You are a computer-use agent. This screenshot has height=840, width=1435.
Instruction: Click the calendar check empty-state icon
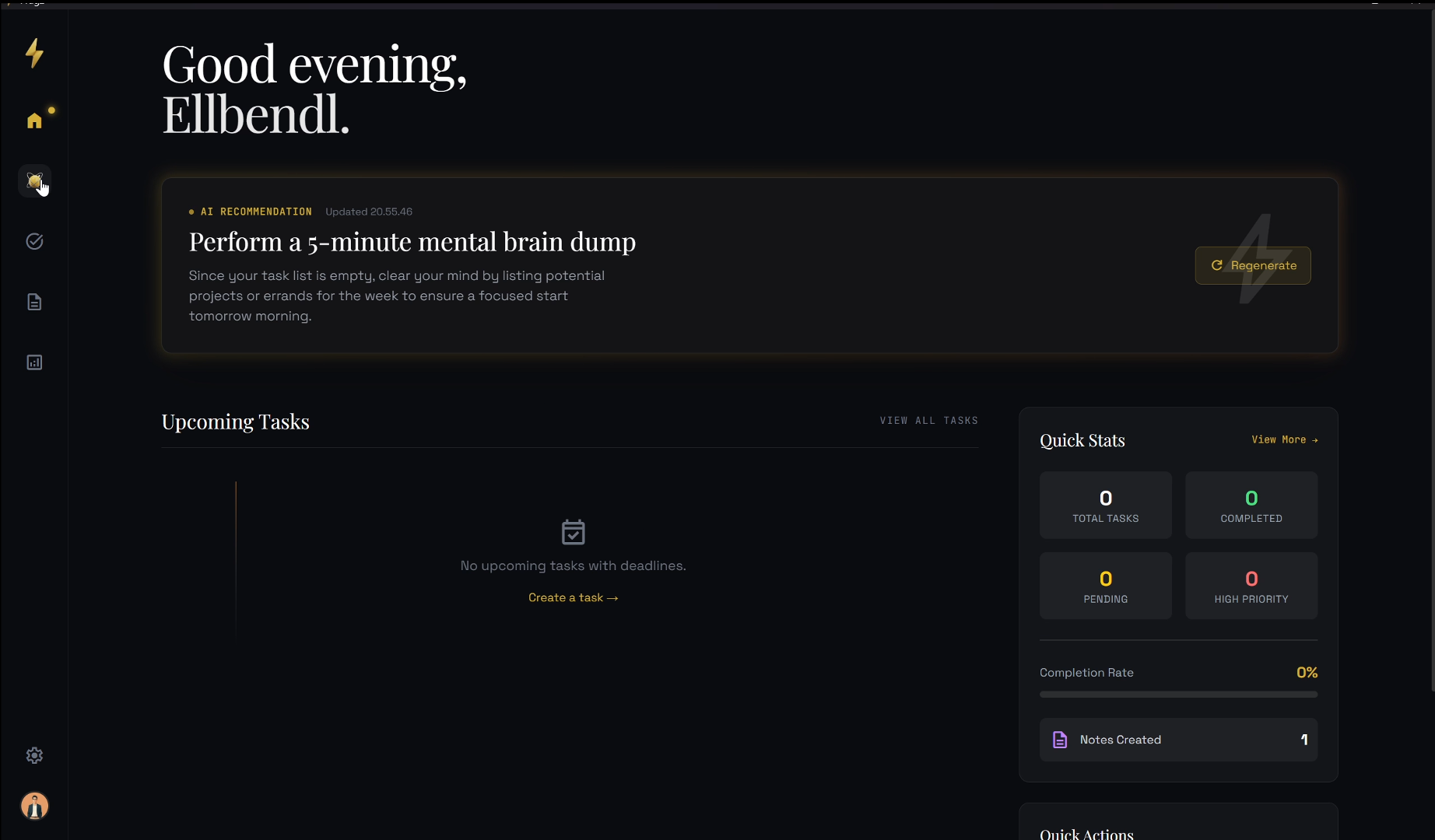pyautogui.click(x=574, y=532)
